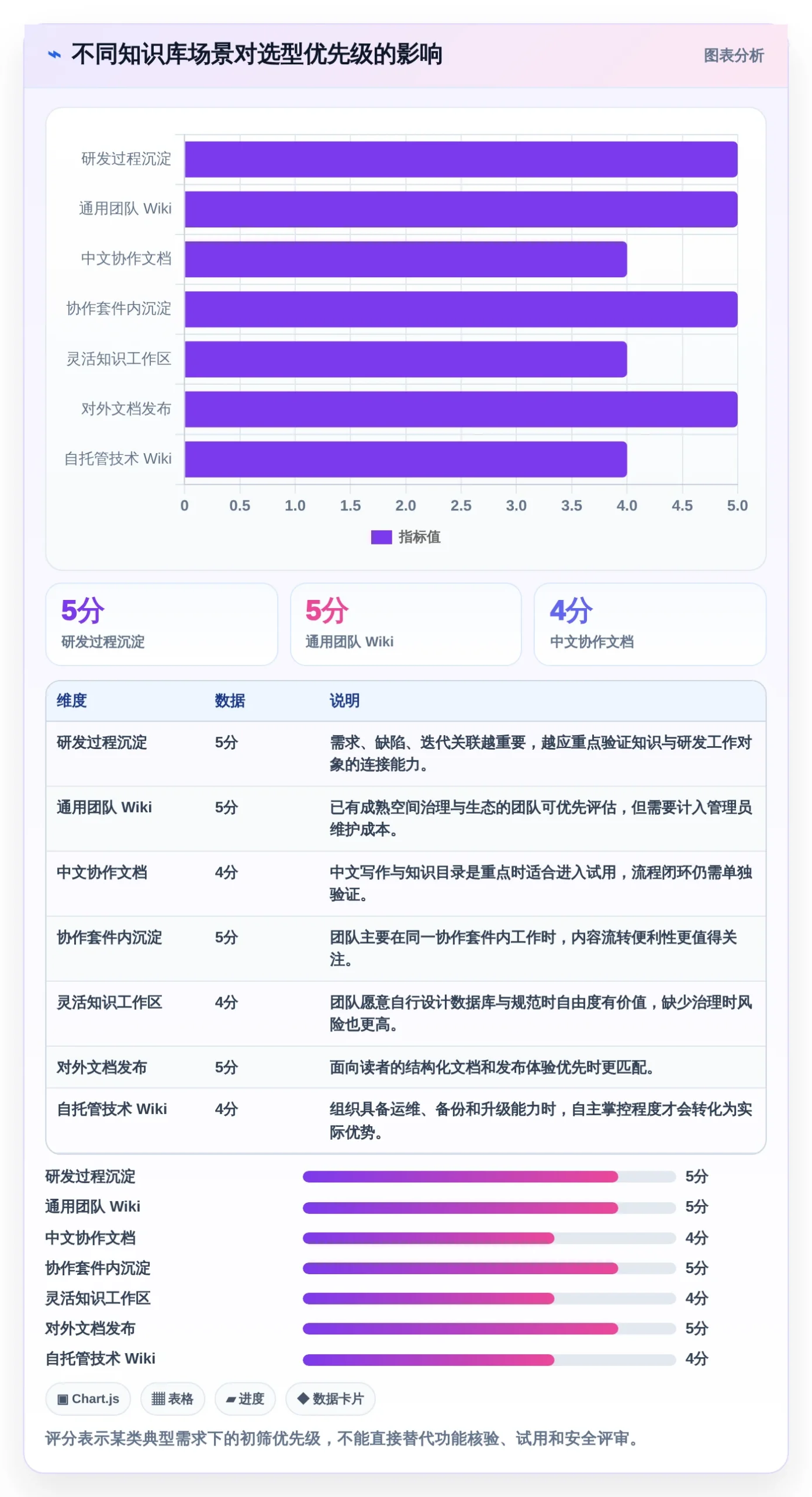Select the 协作套件内沉淀 table row cell

coord(109,937)
